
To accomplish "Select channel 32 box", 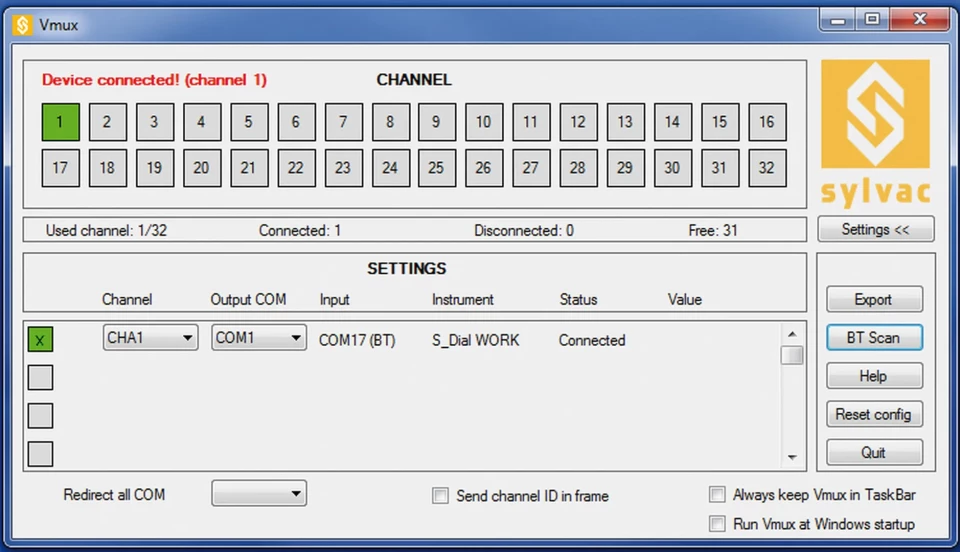I will coord(766,168).
